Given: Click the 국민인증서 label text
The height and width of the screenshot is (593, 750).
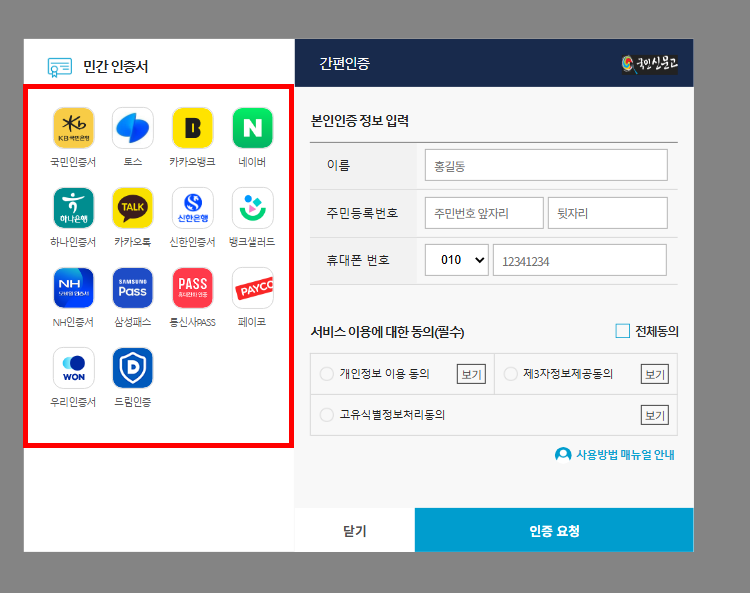Looking at the screenshot, I should pyautogui.click(x=73, y=162).
